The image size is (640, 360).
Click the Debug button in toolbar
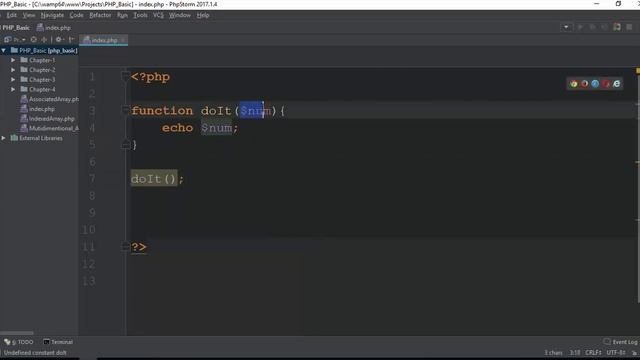tap(592, 27)
